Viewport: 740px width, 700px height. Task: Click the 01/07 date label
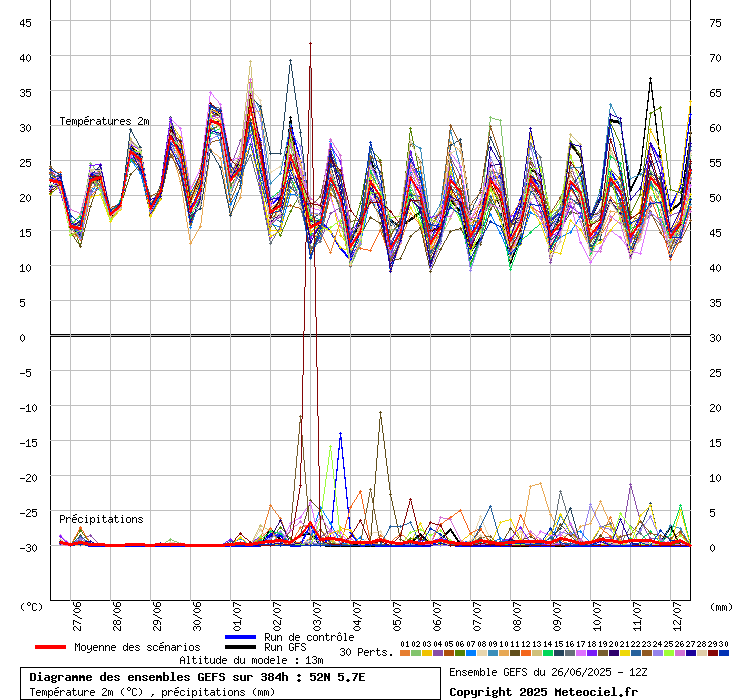point(237,616)
